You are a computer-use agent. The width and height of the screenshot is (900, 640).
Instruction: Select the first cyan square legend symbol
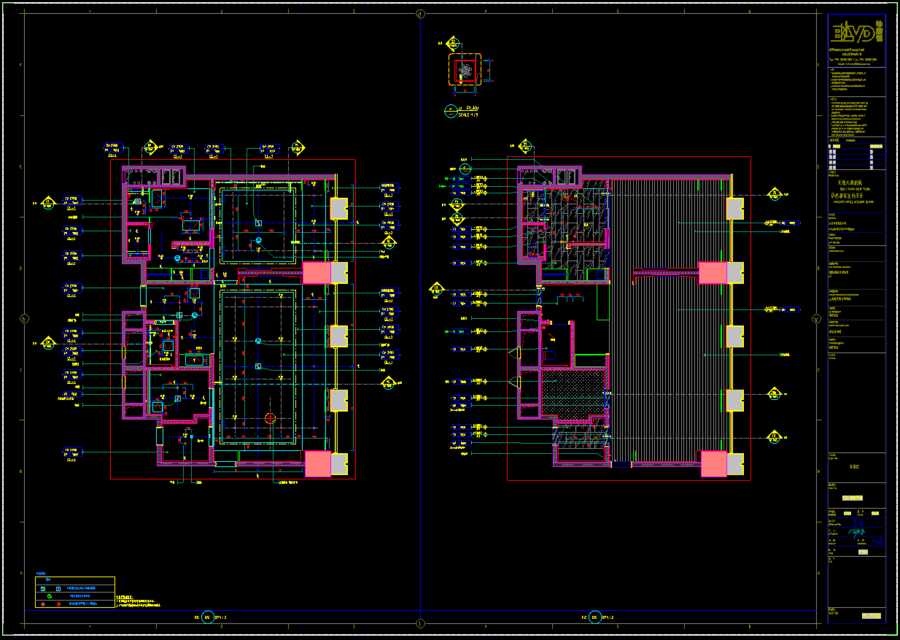pos(43,589)
